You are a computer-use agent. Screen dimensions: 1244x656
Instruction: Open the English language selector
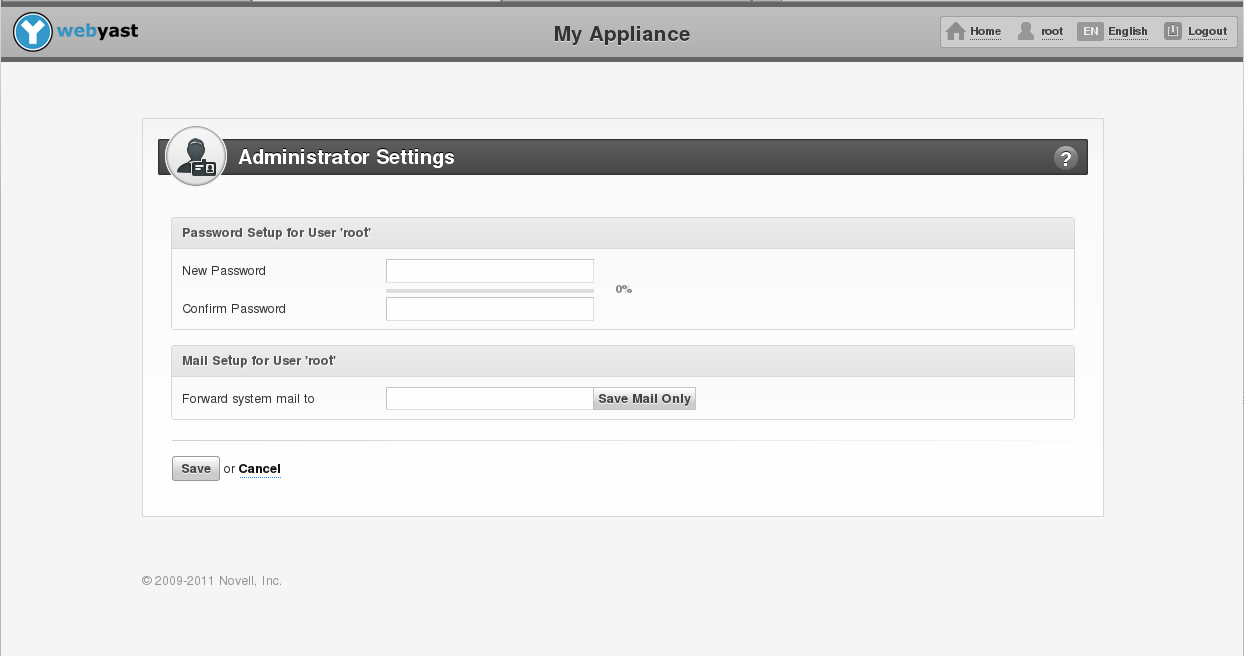pyautogui.click(x=1127, y=31)
